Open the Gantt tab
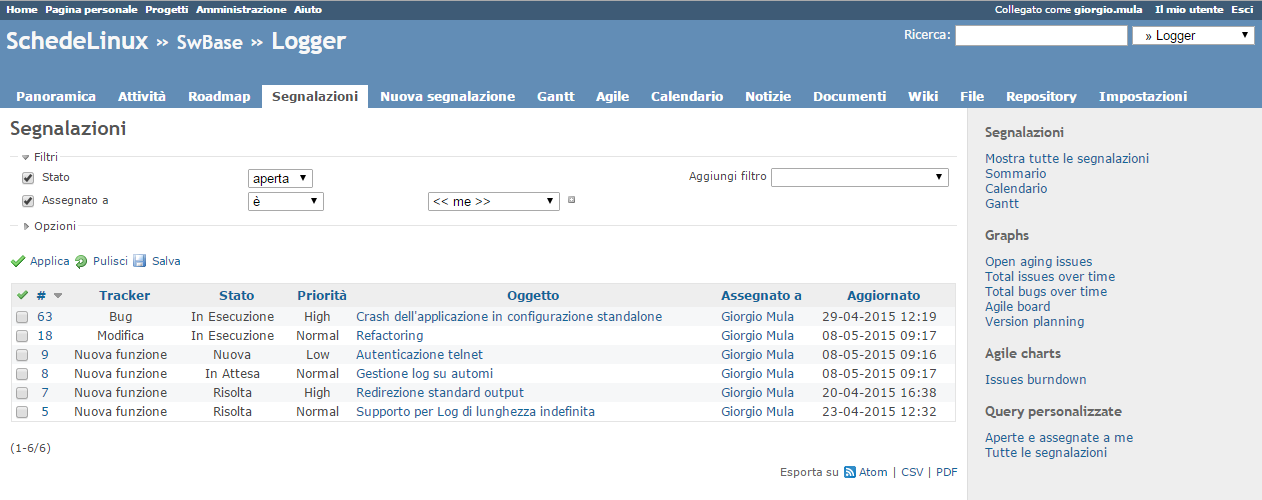The height and width of the screenshot is (500, 1262). pos(556,97)
